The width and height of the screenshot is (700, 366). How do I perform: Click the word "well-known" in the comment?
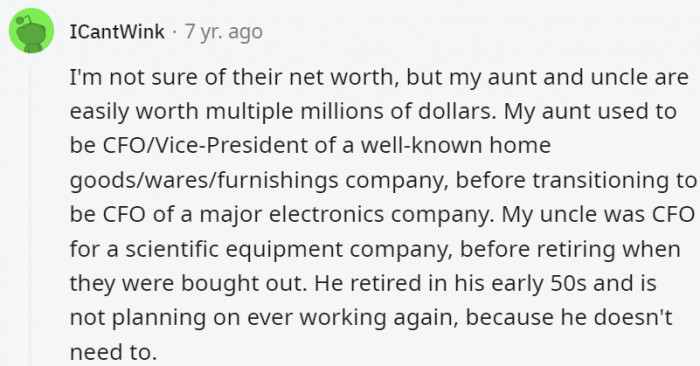[x=422, y=146]
